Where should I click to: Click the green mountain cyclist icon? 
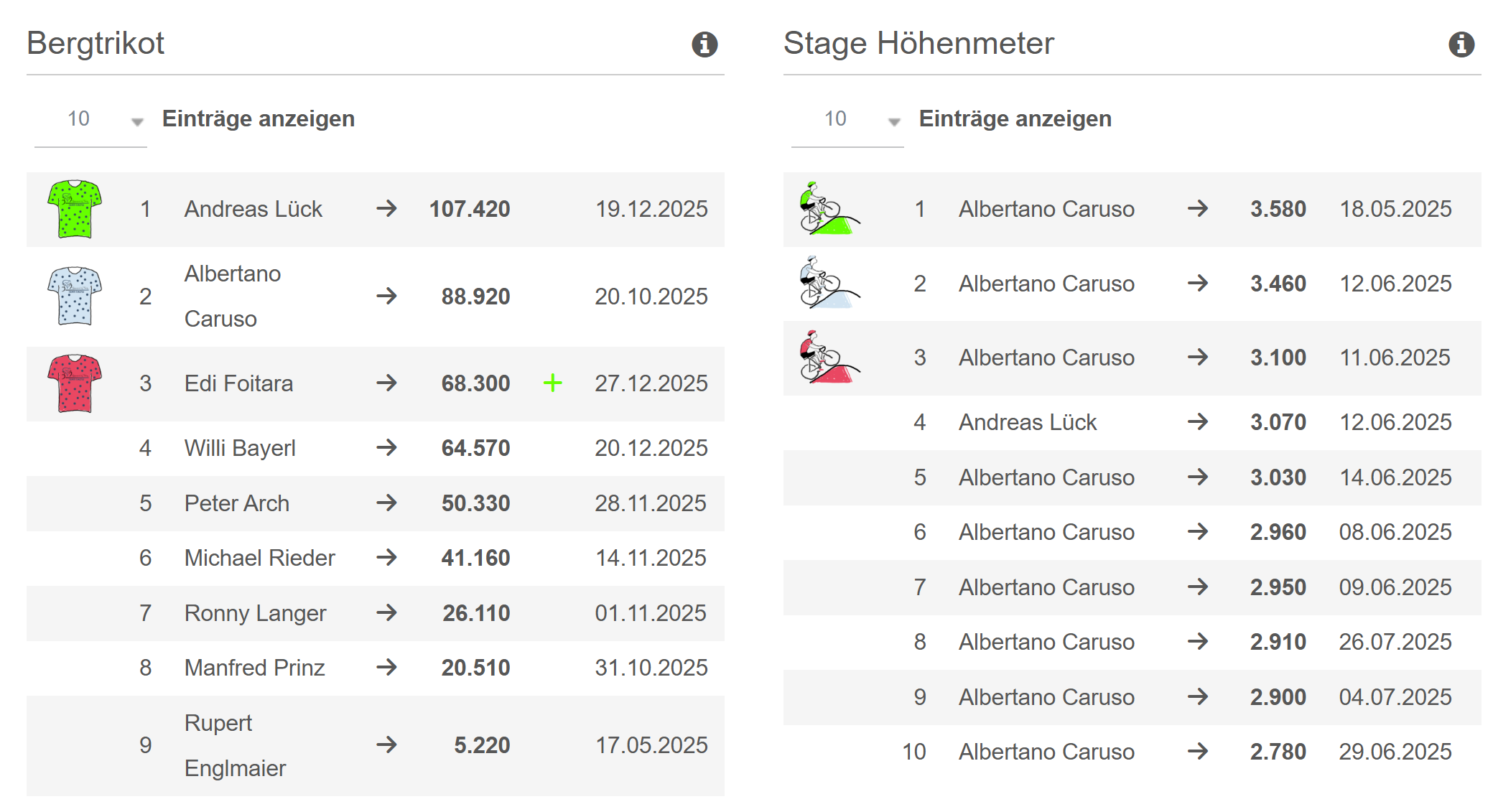[x=828, y=208]
